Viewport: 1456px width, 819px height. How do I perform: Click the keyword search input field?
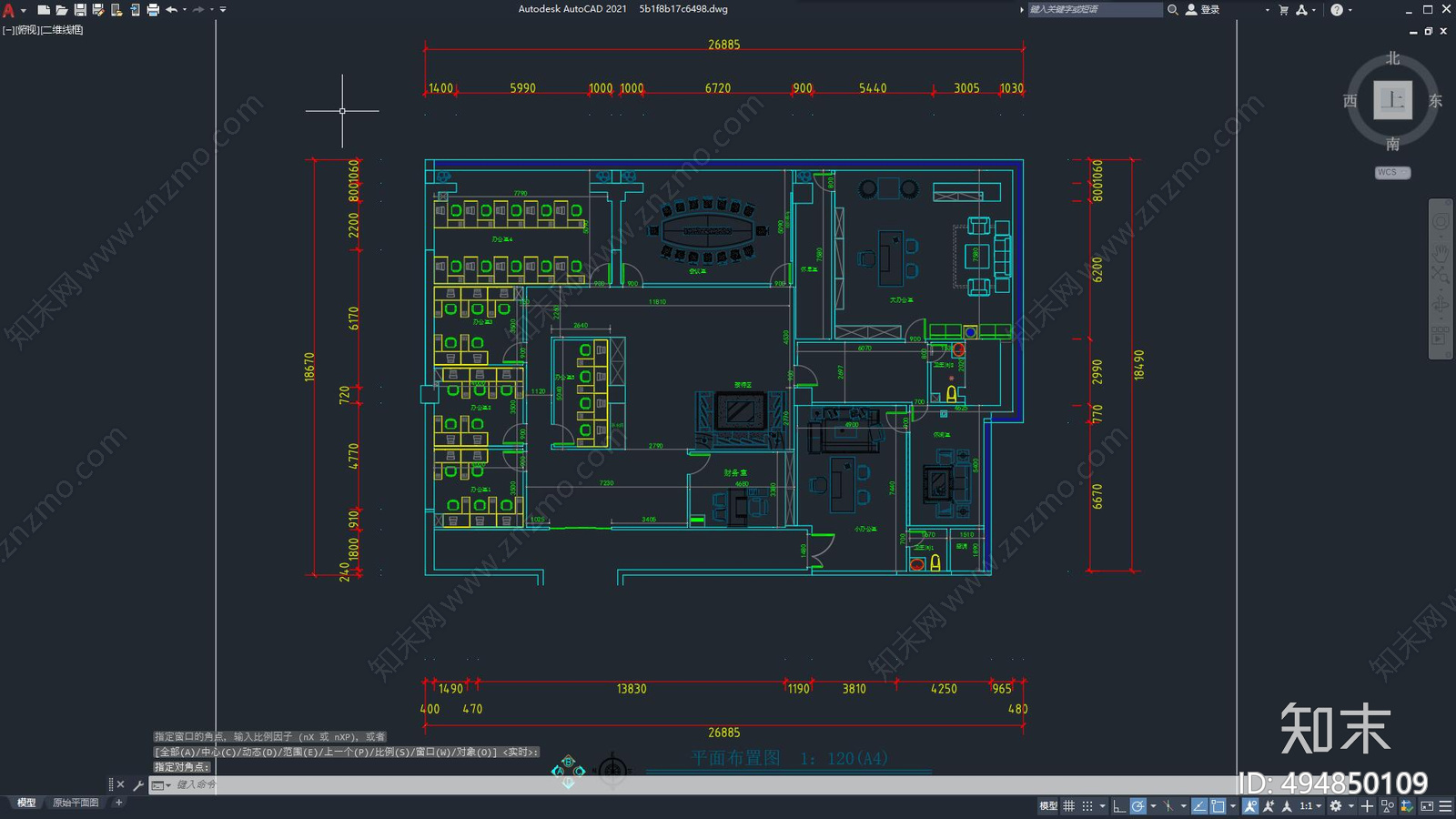click(1096, 10)
